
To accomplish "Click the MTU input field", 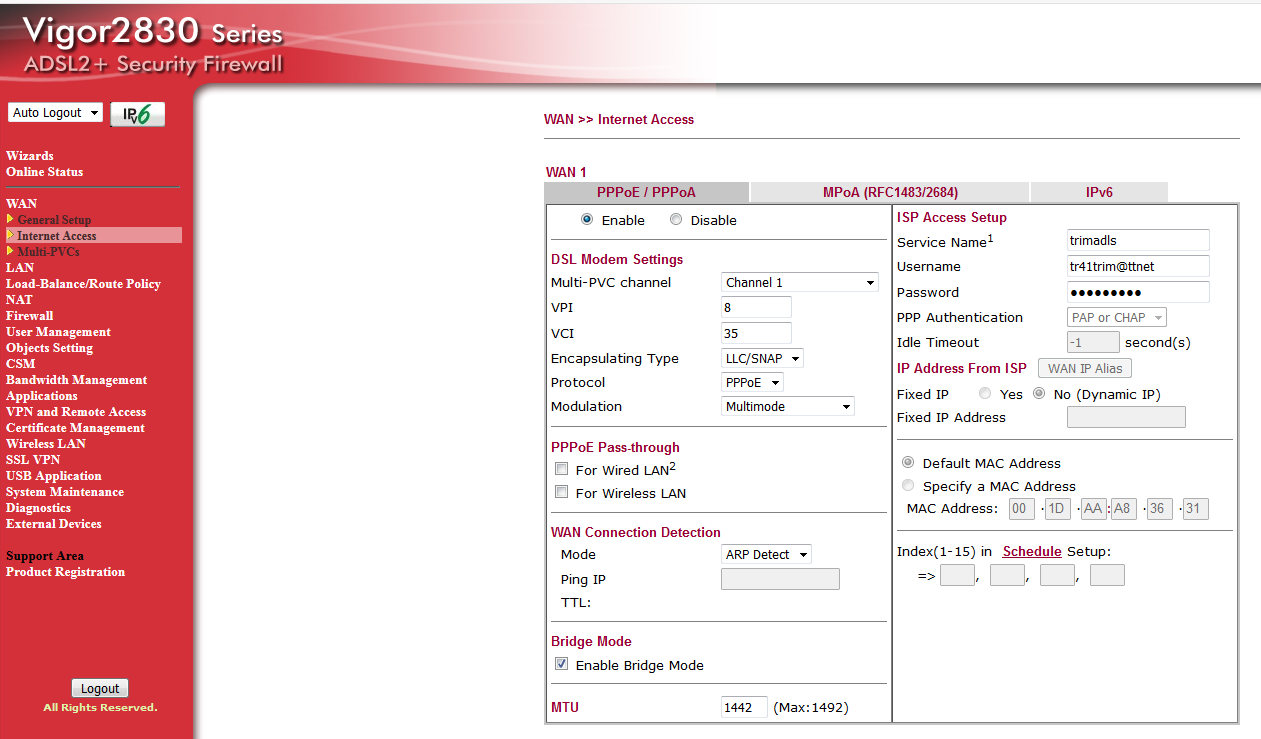I will 744,707.
